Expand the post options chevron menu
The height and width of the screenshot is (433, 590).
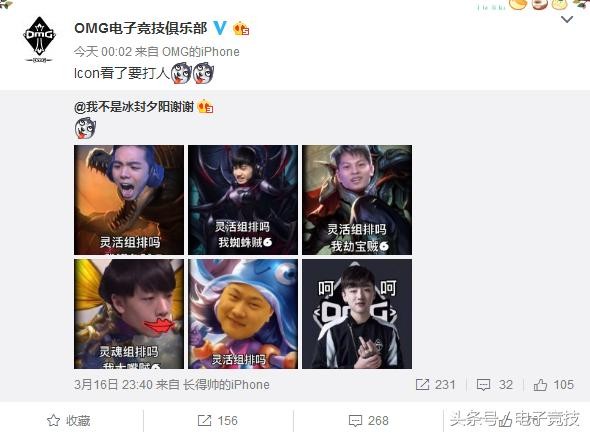tap(567, 19)
